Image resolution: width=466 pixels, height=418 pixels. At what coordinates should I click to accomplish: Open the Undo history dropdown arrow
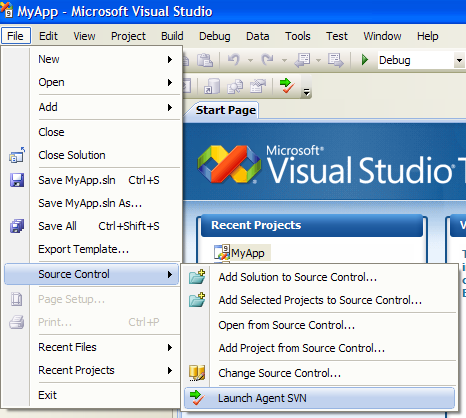pos(250,61)
